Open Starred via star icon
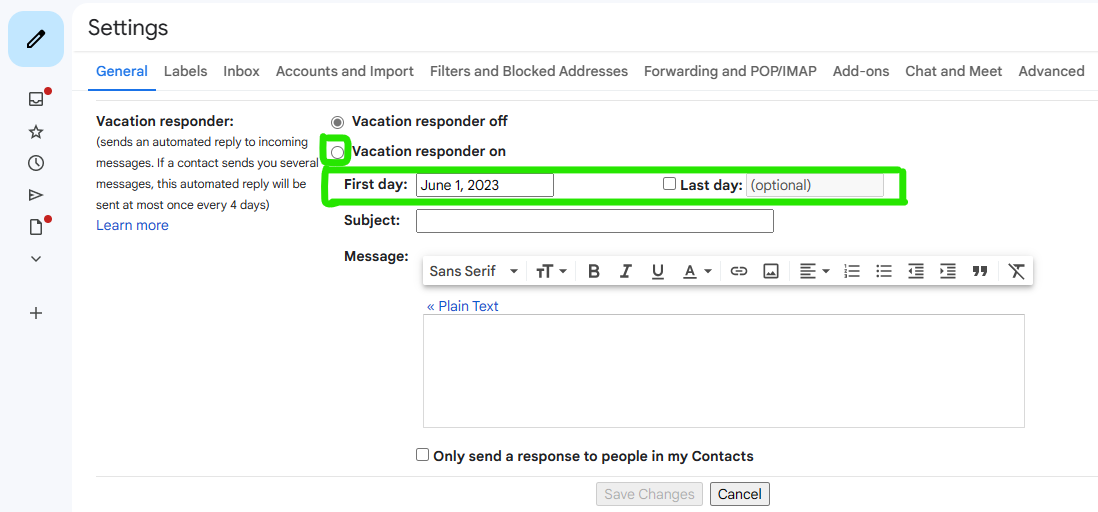Screen dimensions: 1098x512 [36, 132]
